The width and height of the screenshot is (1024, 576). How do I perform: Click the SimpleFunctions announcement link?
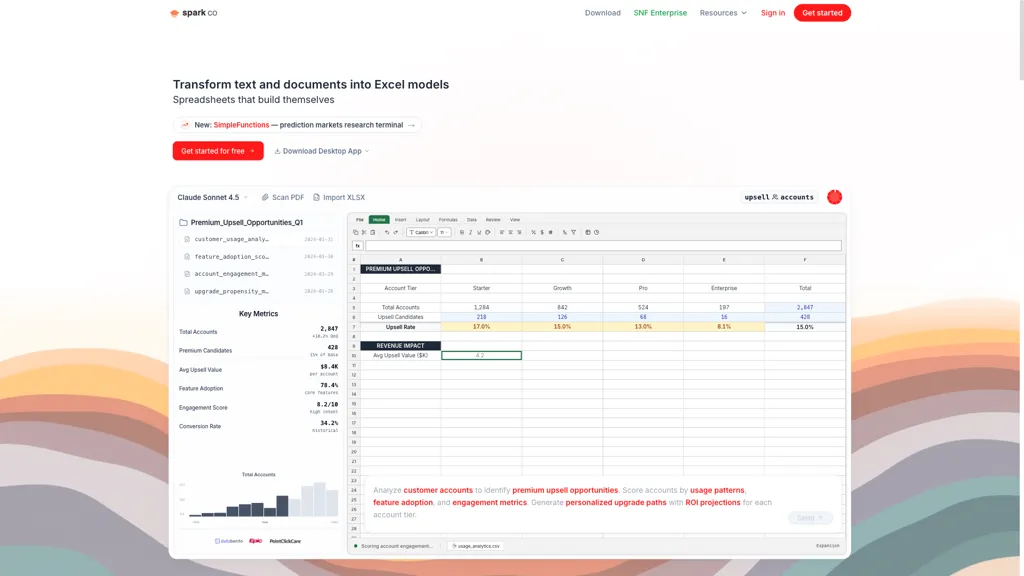click(298, 125)
